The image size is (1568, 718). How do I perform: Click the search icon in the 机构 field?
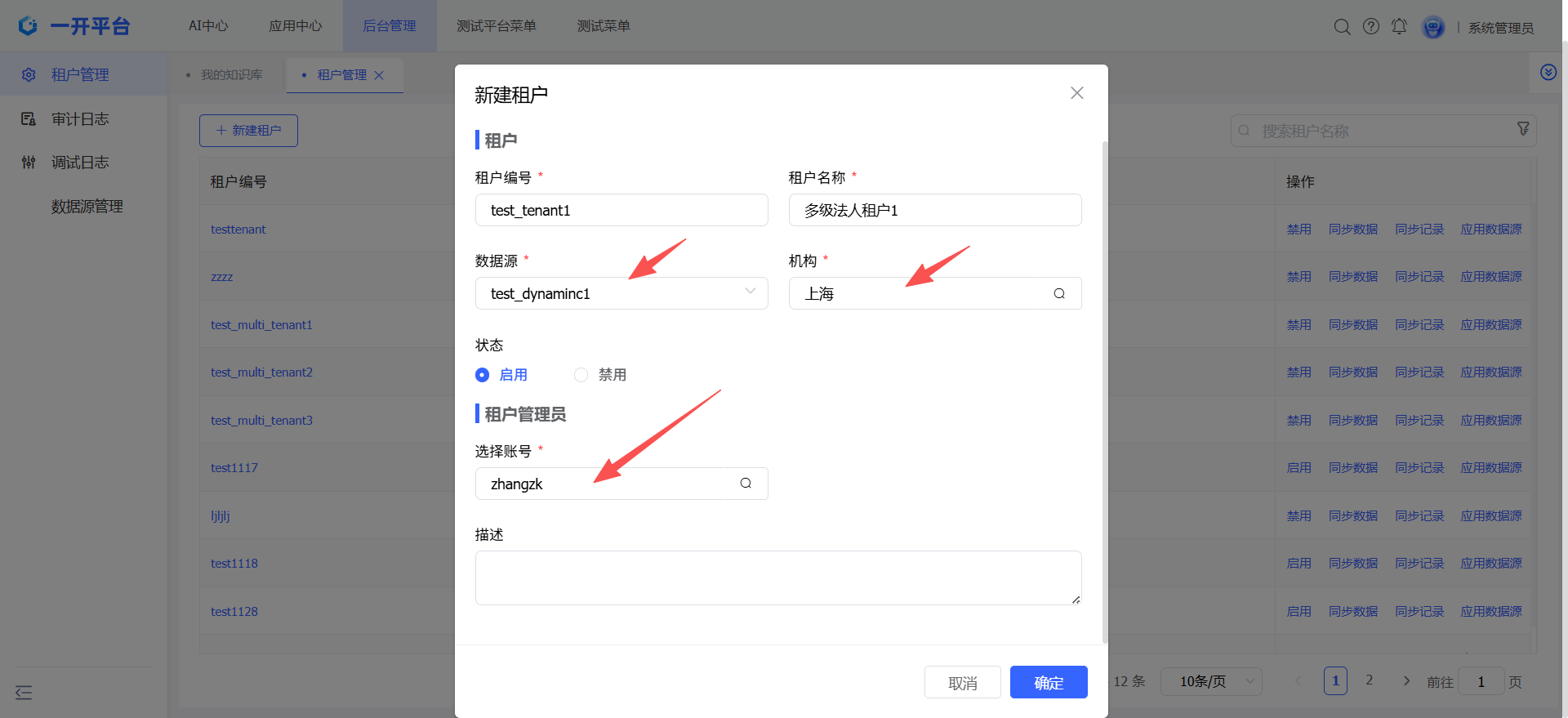1058,294
